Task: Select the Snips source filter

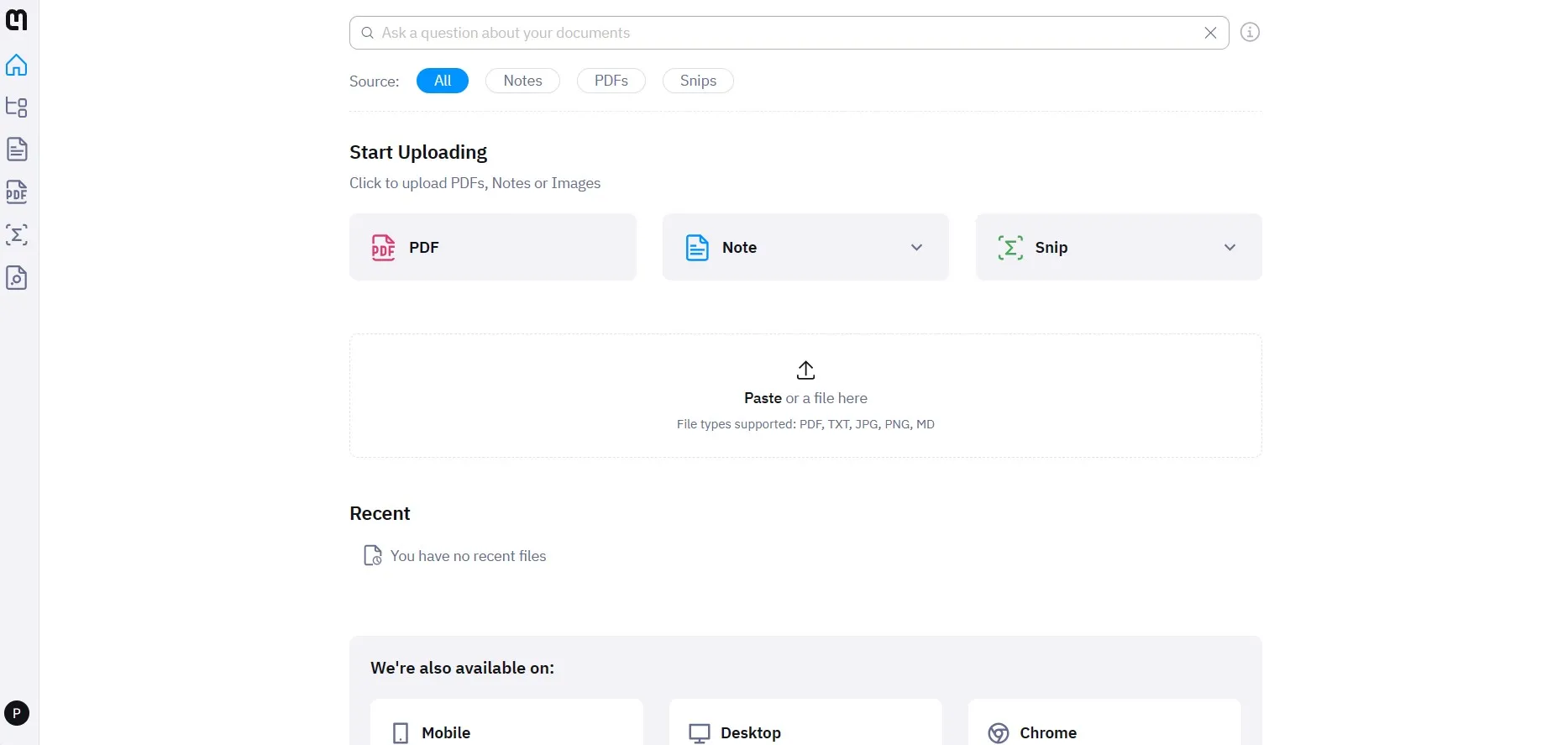Action: (697, 81)
